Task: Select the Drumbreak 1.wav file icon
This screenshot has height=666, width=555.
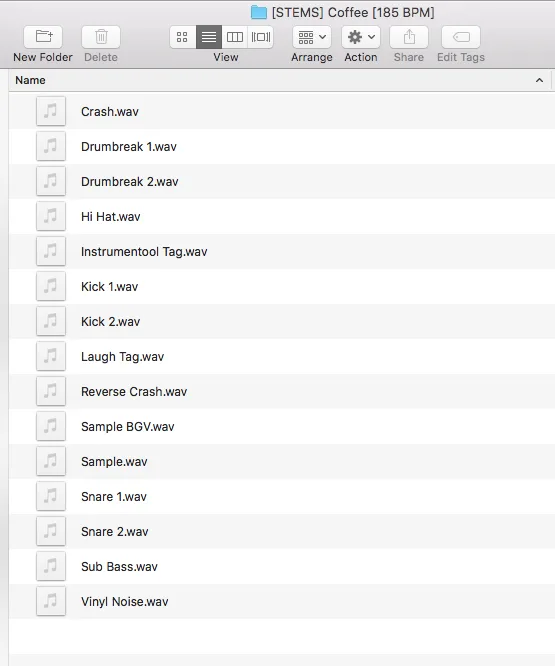Action: 51,146
